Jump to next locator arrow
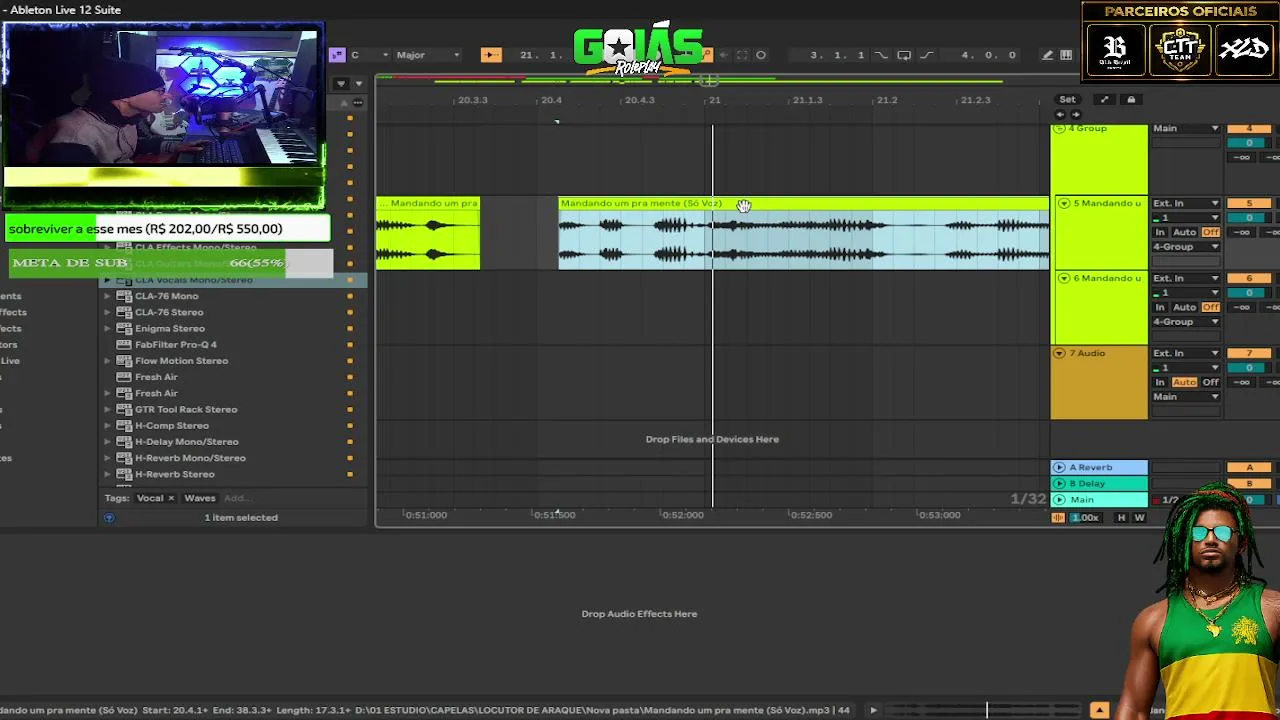 [x=1076, y=114]
